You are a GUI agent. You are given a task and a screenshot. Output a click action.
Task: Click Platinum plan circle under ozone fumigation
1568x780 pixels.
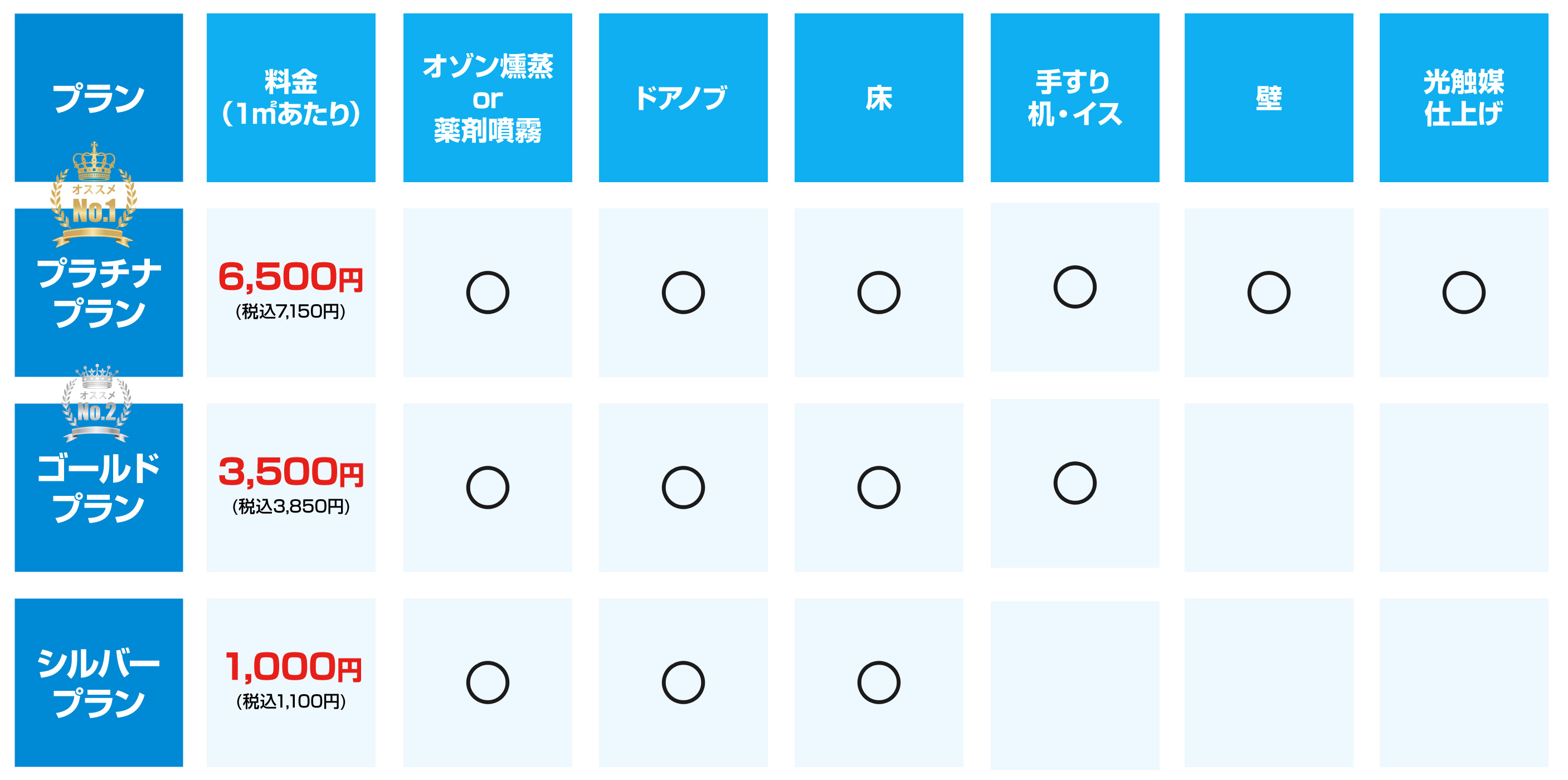coord(488,292)
